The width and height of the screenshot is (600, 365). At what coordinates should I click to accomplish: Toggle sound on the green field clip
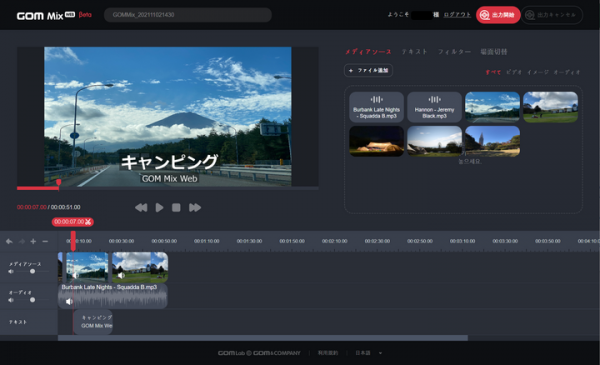pos(121,275)
